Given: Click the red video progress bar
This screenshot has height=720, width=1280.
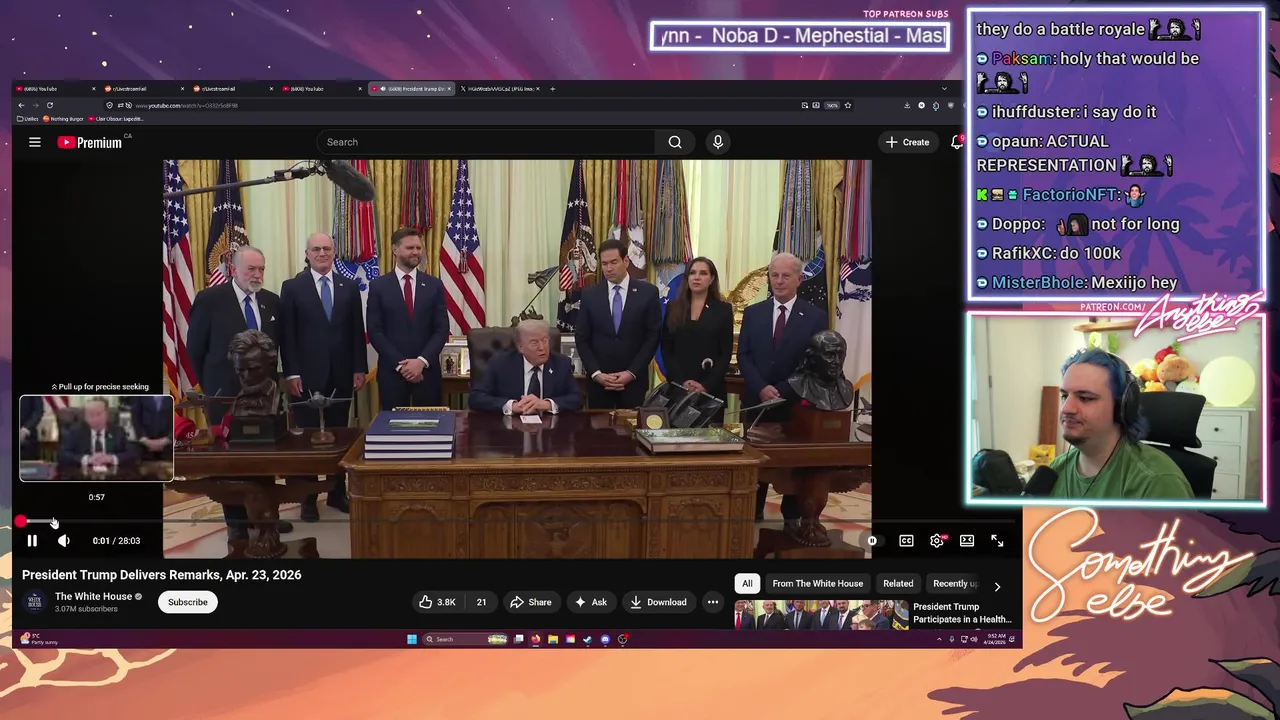Looking at the screenshot, I should tap(516, 522).
